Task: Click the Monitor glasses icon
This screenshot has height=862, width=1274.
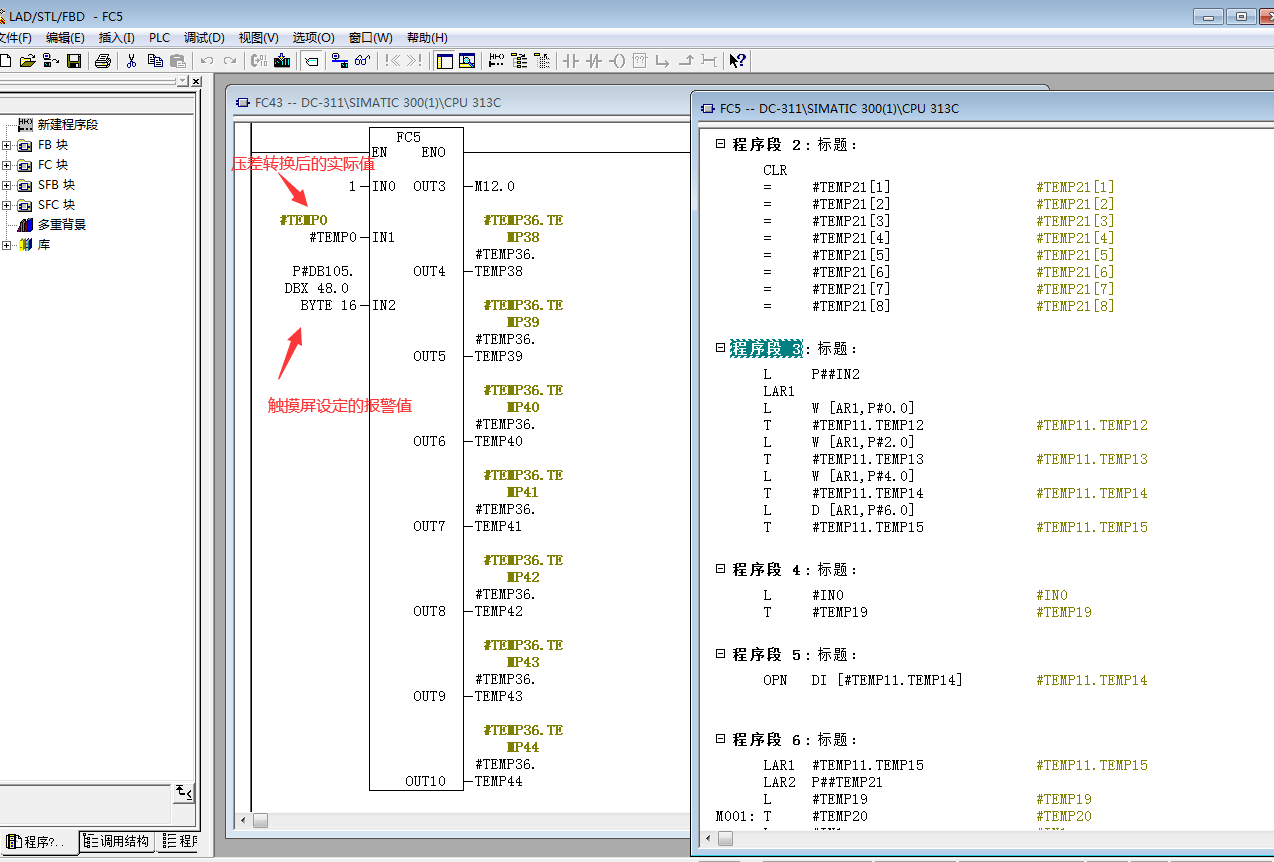Action: (363, 61)
